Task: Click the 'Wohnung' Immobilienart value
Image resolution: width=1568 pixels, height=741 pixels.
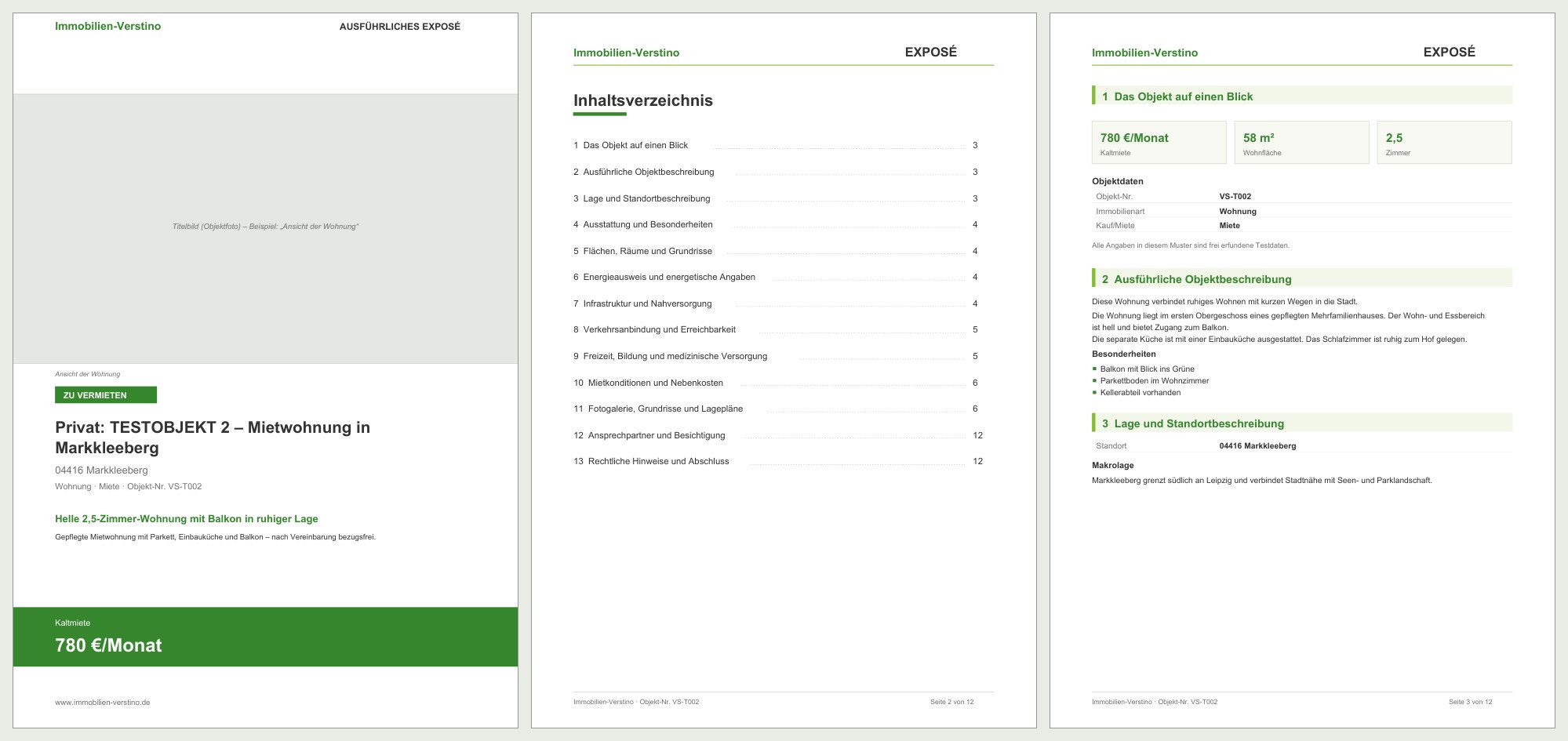Action: click(1238, 212)
